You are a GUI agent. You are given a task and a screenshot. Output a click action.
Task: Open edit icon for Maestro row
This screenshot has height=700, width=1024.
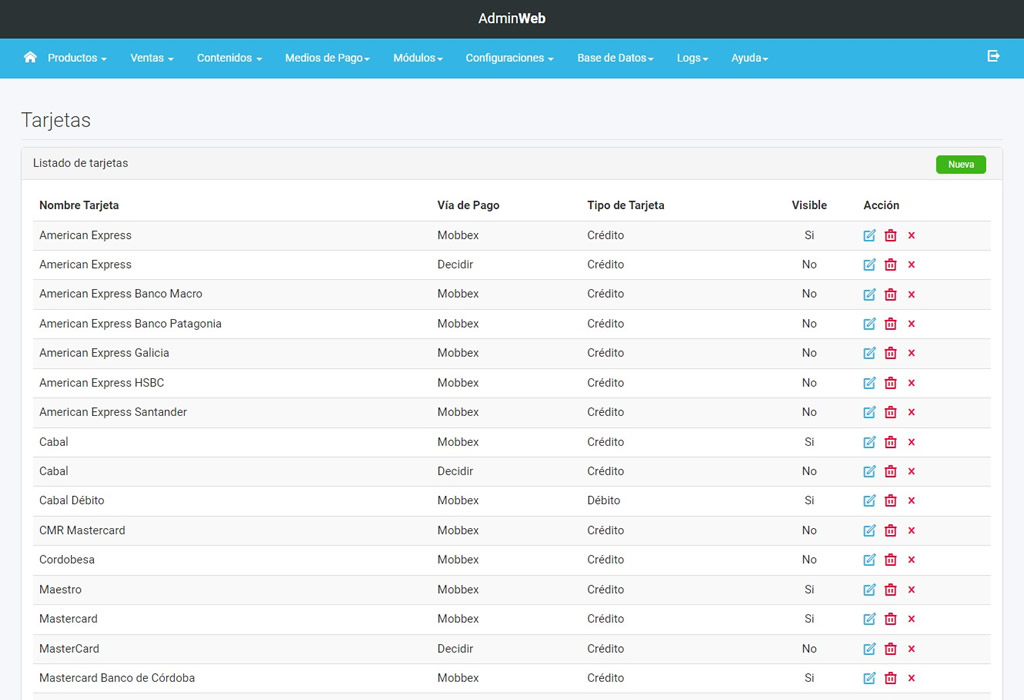click(869, 590)
